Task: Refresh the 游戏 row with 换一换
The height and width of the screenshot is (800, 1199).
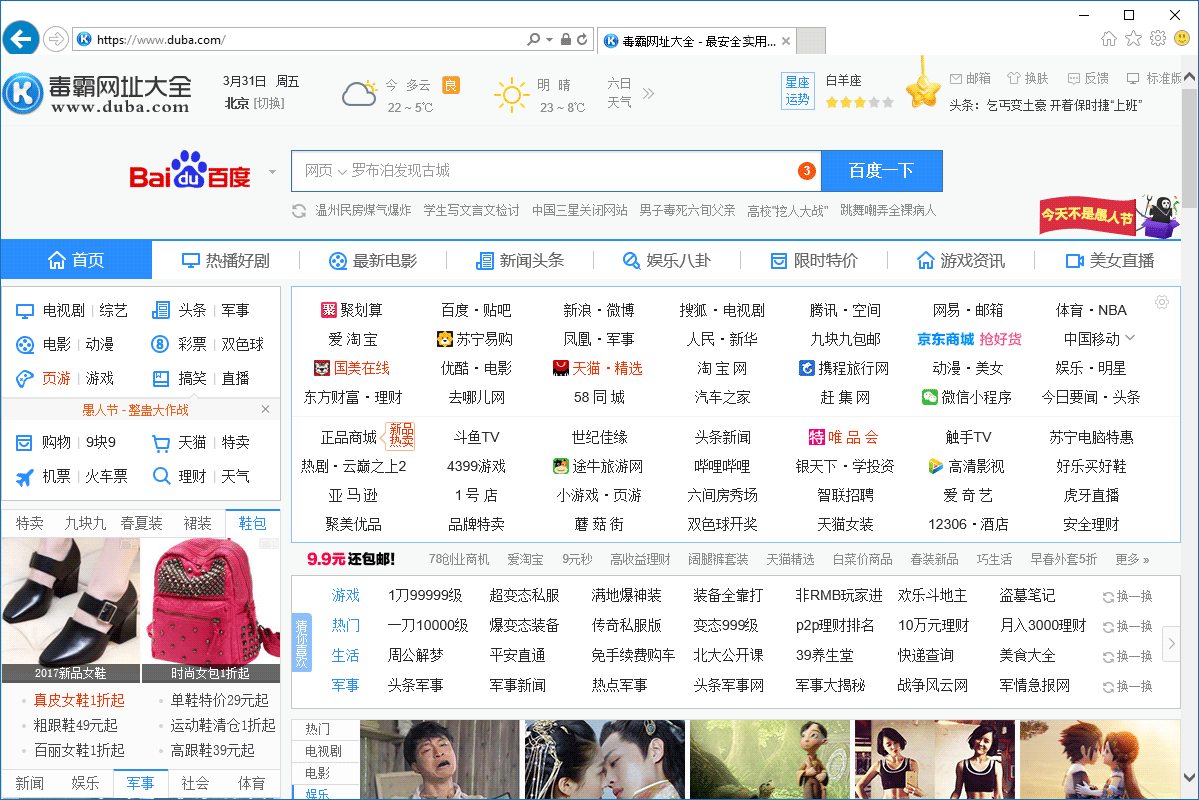Action: [1127, 597]
